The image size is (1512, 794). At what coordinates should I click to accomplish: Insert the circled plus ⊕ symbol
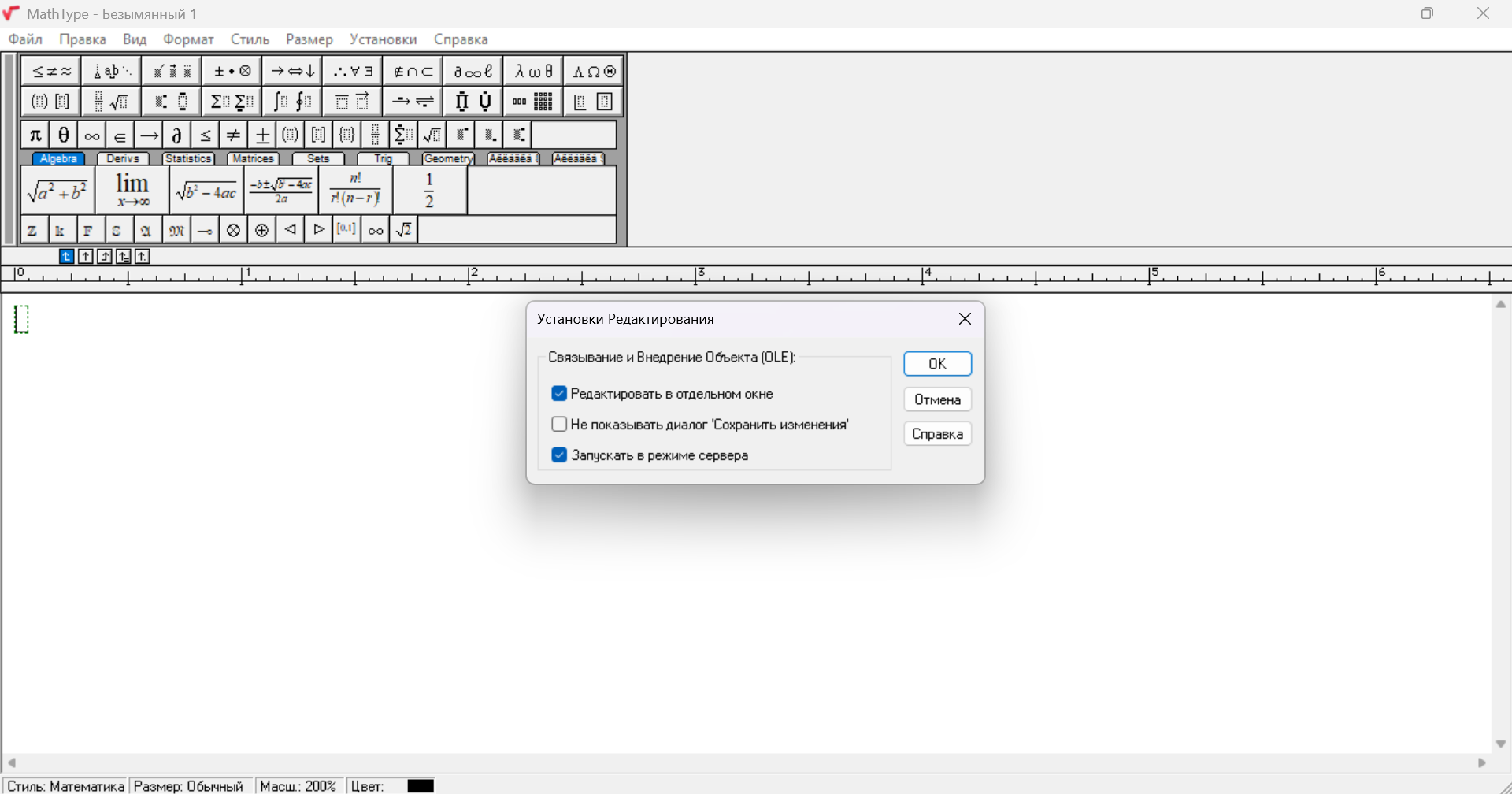pyautogui.click(x=261, y=230)
